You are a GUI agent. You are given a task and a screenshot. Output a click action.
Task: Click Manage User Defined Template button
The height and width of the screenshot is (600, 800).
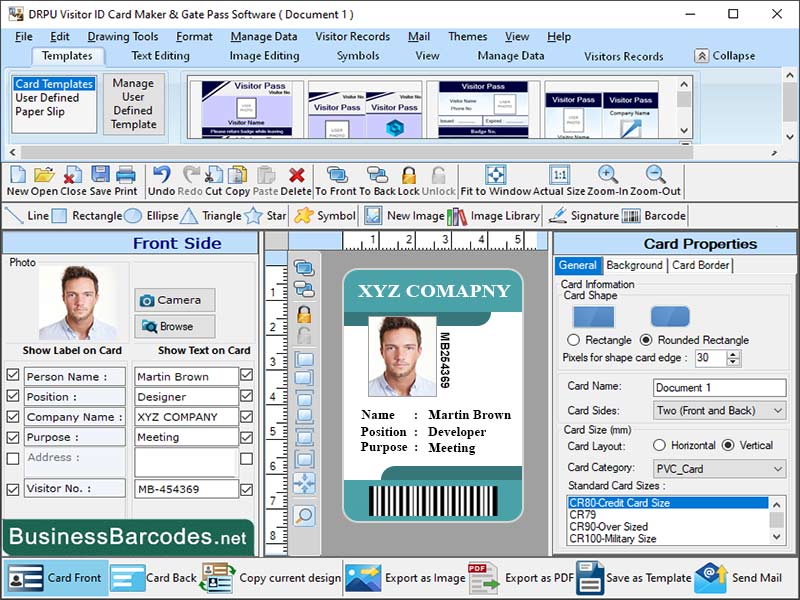(133, 104)
